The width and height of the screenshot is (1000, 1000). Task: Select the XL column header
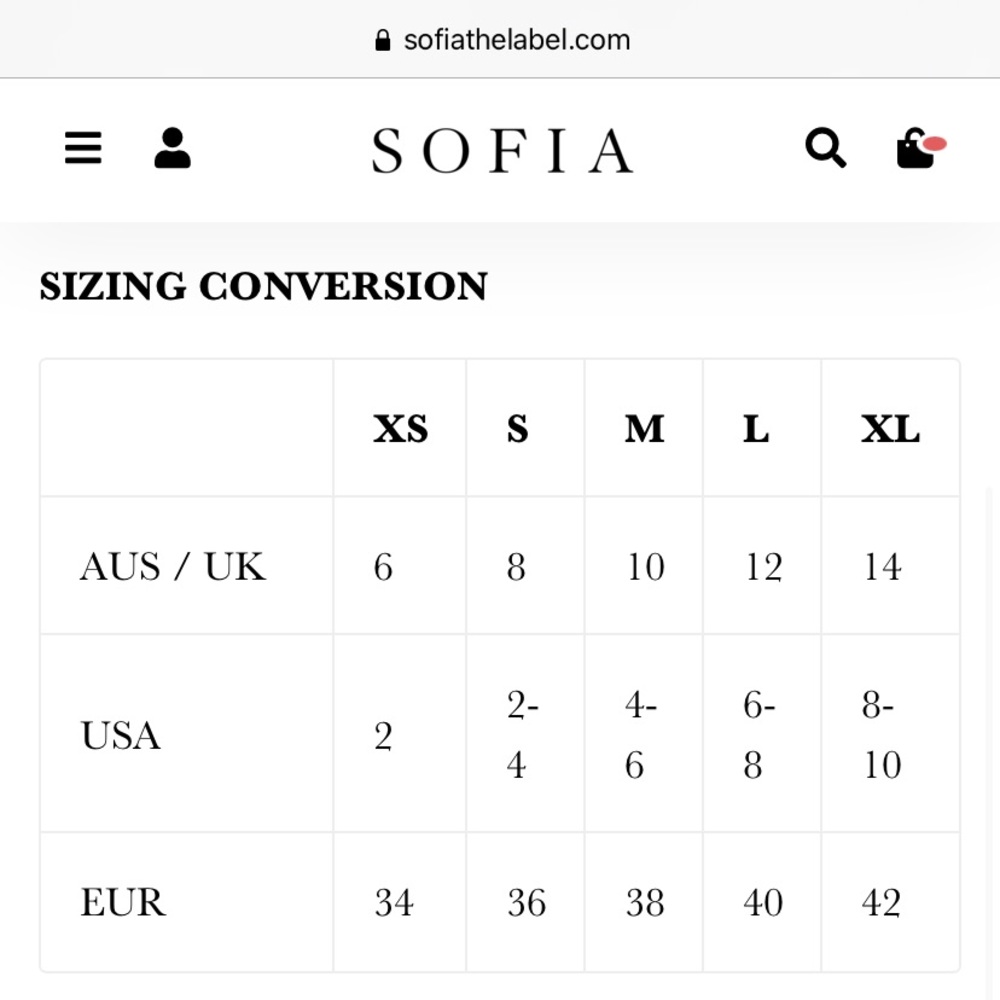coord(890,429)
